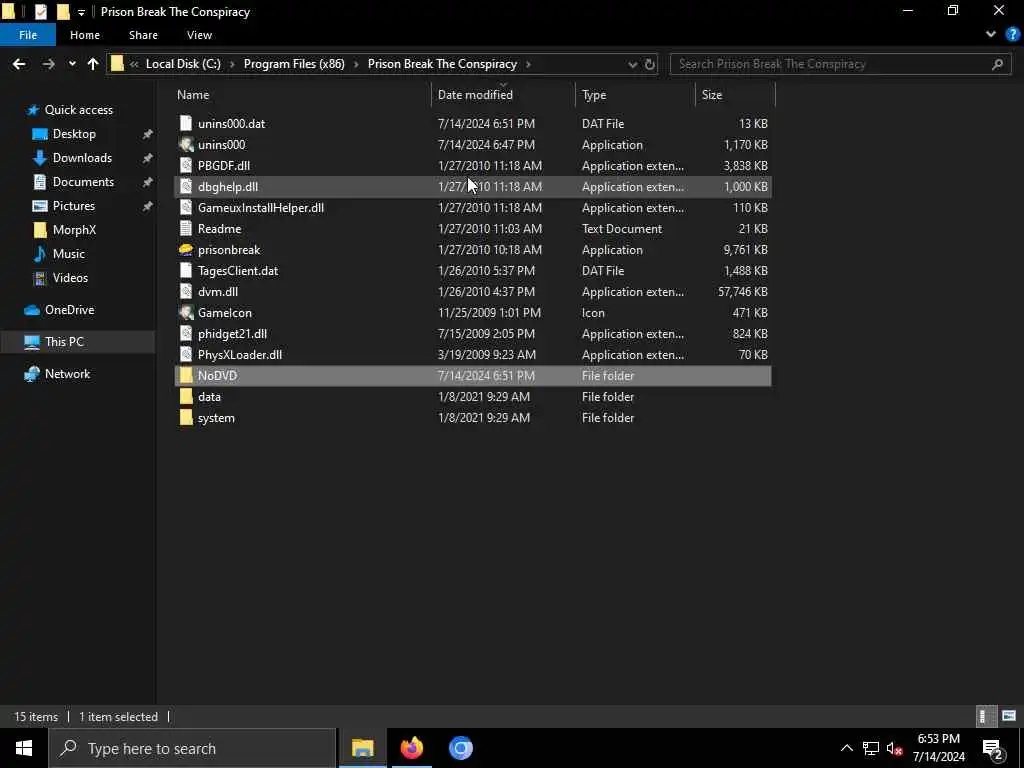This screenshot has height=768, width=1024.
Task: Select the GameIcon icon file
Action: pos(186,313)
